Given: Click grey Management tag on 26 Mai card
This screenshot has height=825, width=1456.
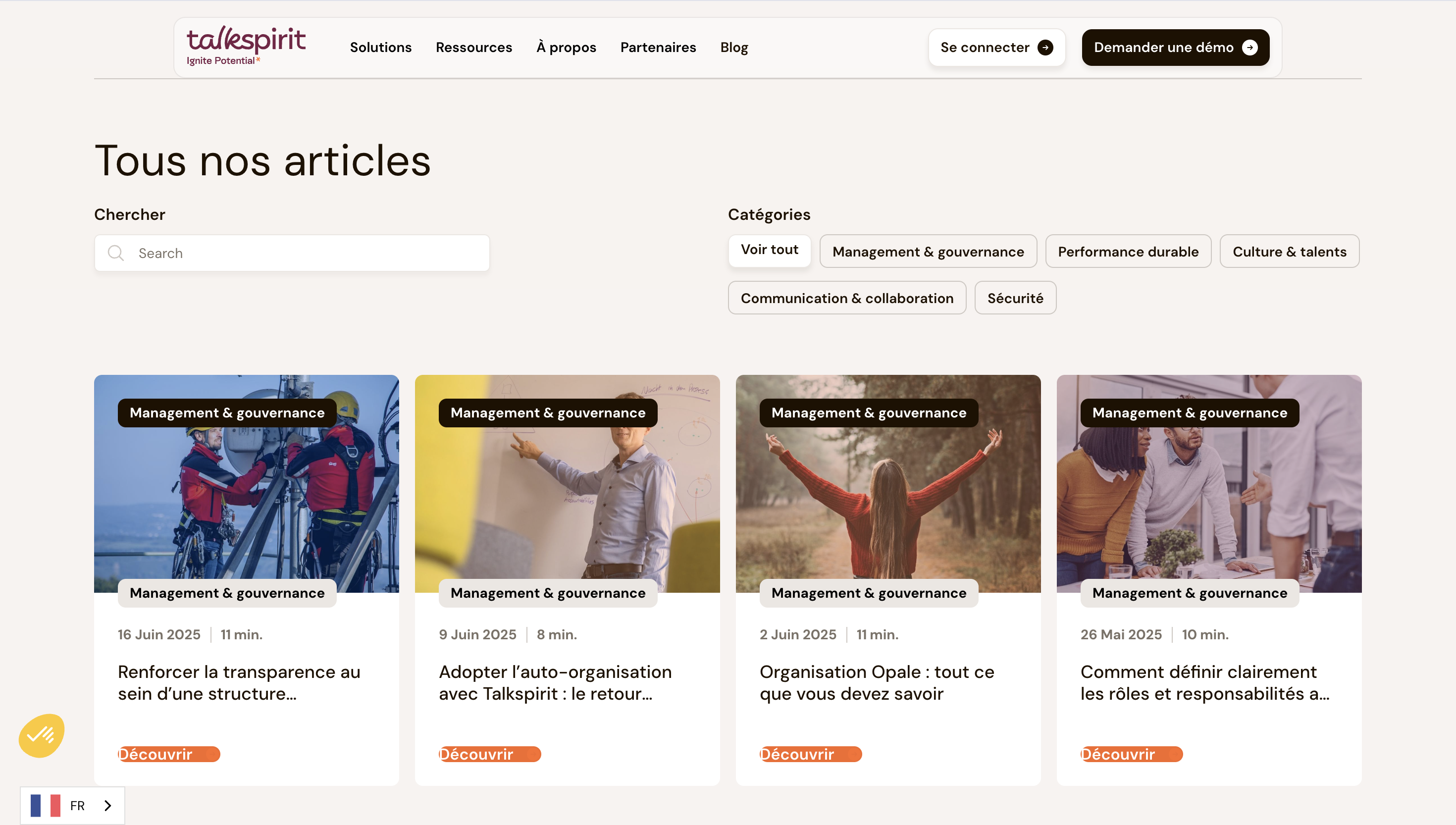Looking at the screenshot, I should [1190, 593].
